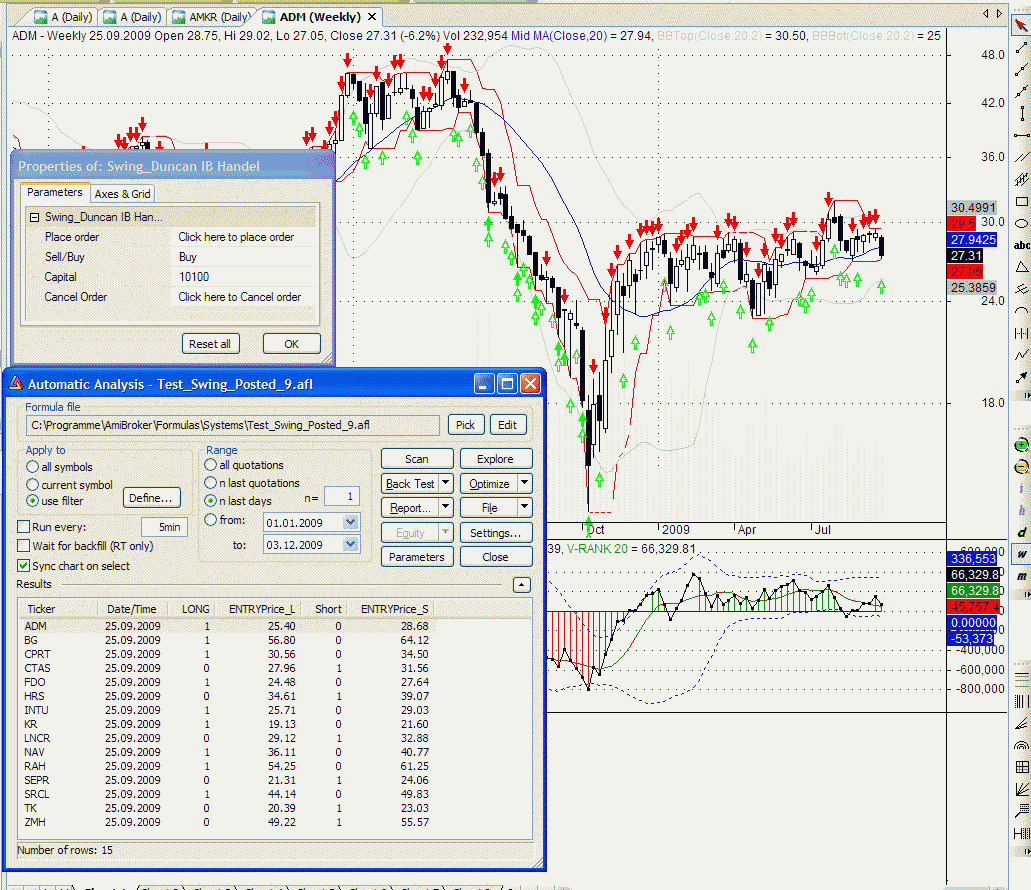Select the 'all symbols' radio button
1031x890 pixels.
point(34,467)
